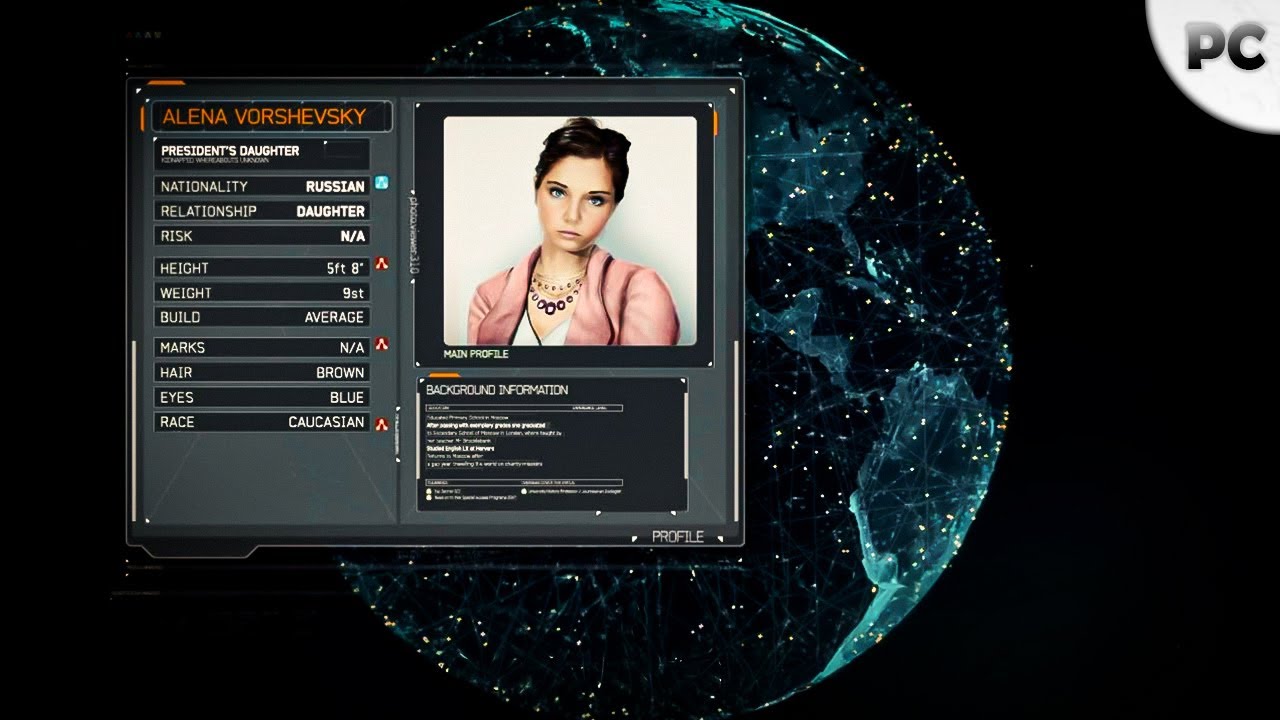Click the Main Profile caption under photo
The image size is (1280, 720).
[x=476, y=354]
